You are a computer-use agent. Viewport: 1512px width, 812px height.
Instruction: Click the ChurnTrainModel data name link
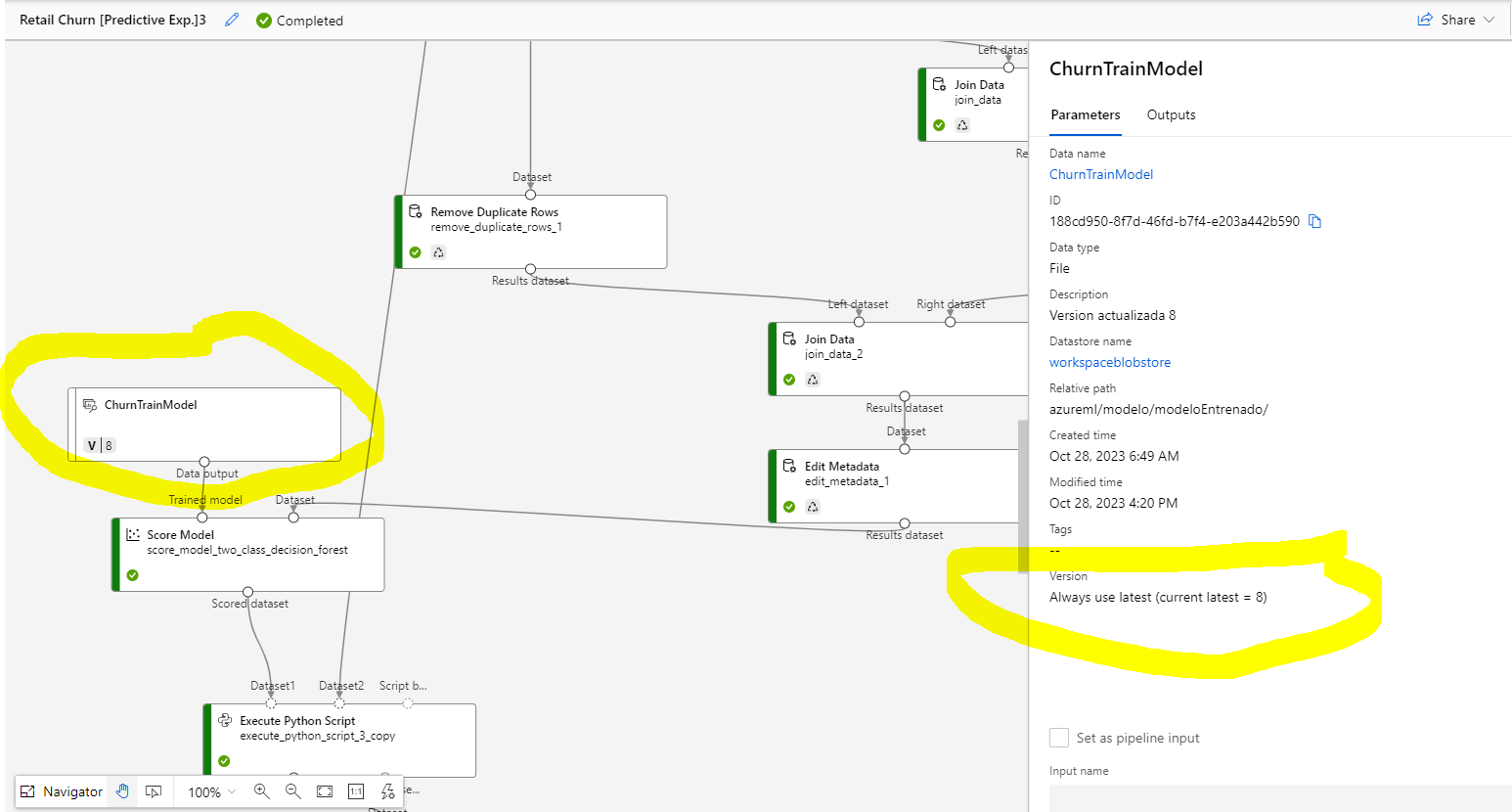tap(1101, 174)
